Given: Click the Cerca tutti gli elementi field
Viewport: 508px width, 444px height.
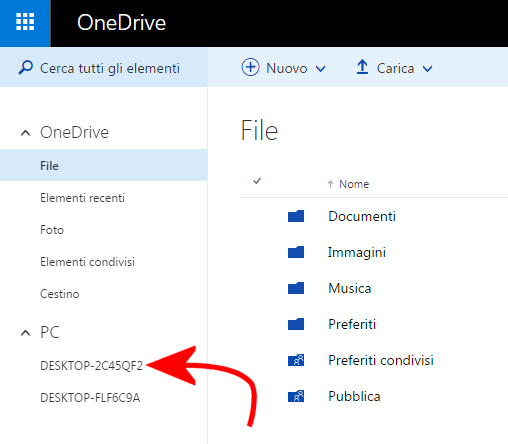Looking at the screenshot, I should [104, 68].
